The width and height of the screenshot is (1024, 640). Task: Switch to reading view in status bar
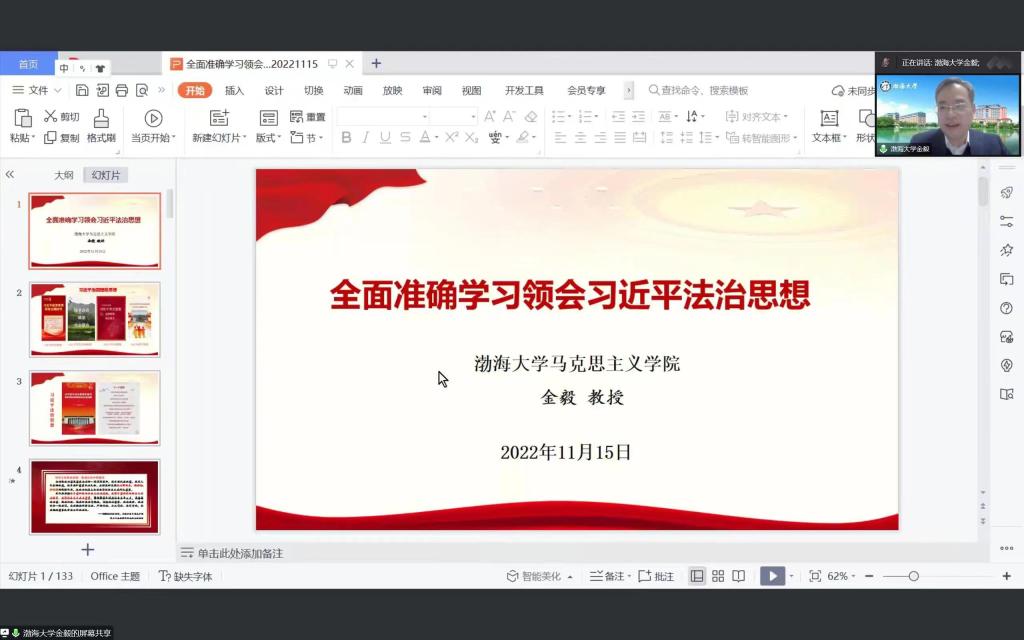pyautogui.click(x=738, y=576)
